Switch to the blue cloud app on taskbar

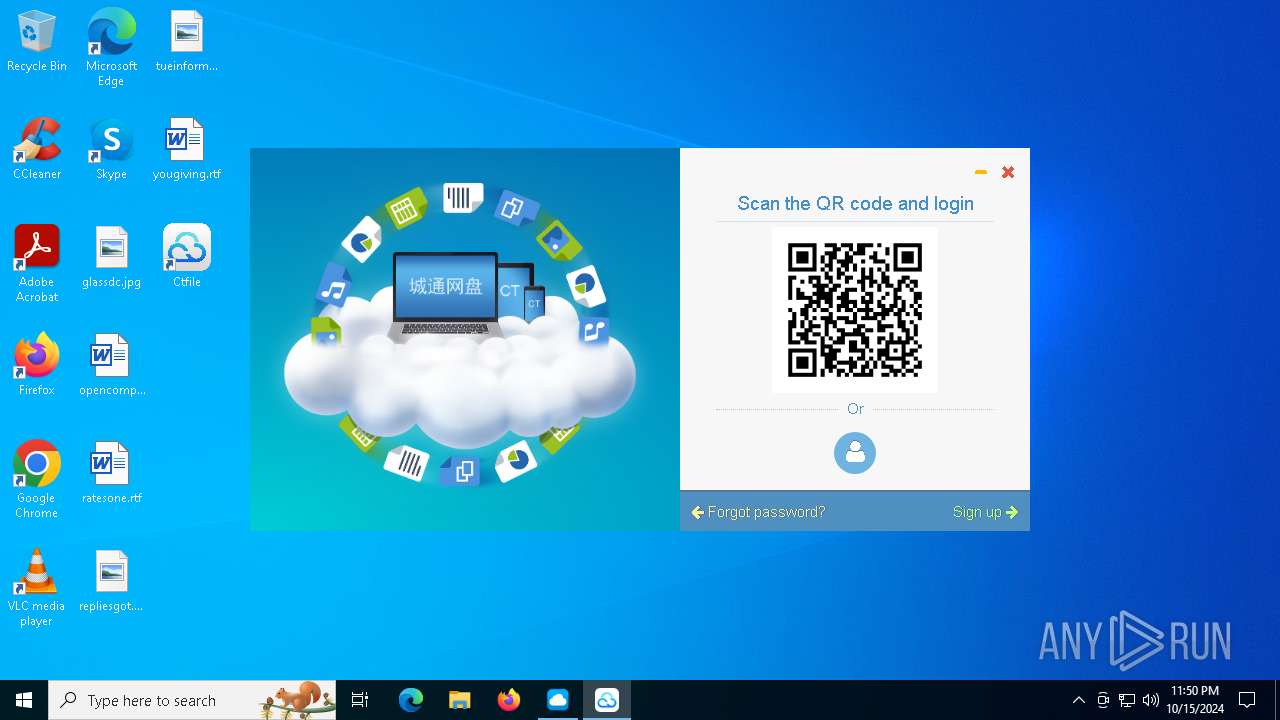tap(558, 700)
